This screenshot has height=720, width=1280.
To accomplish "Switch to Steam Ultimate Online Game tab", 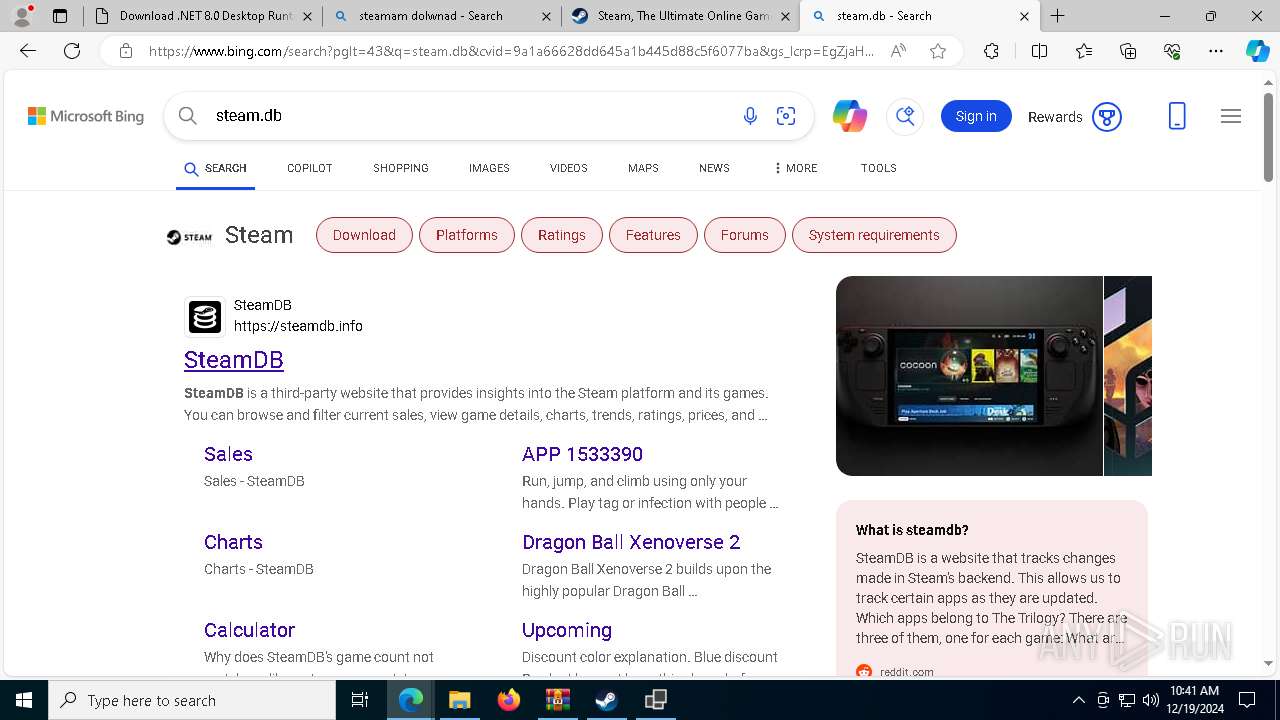I will [681, 16].
